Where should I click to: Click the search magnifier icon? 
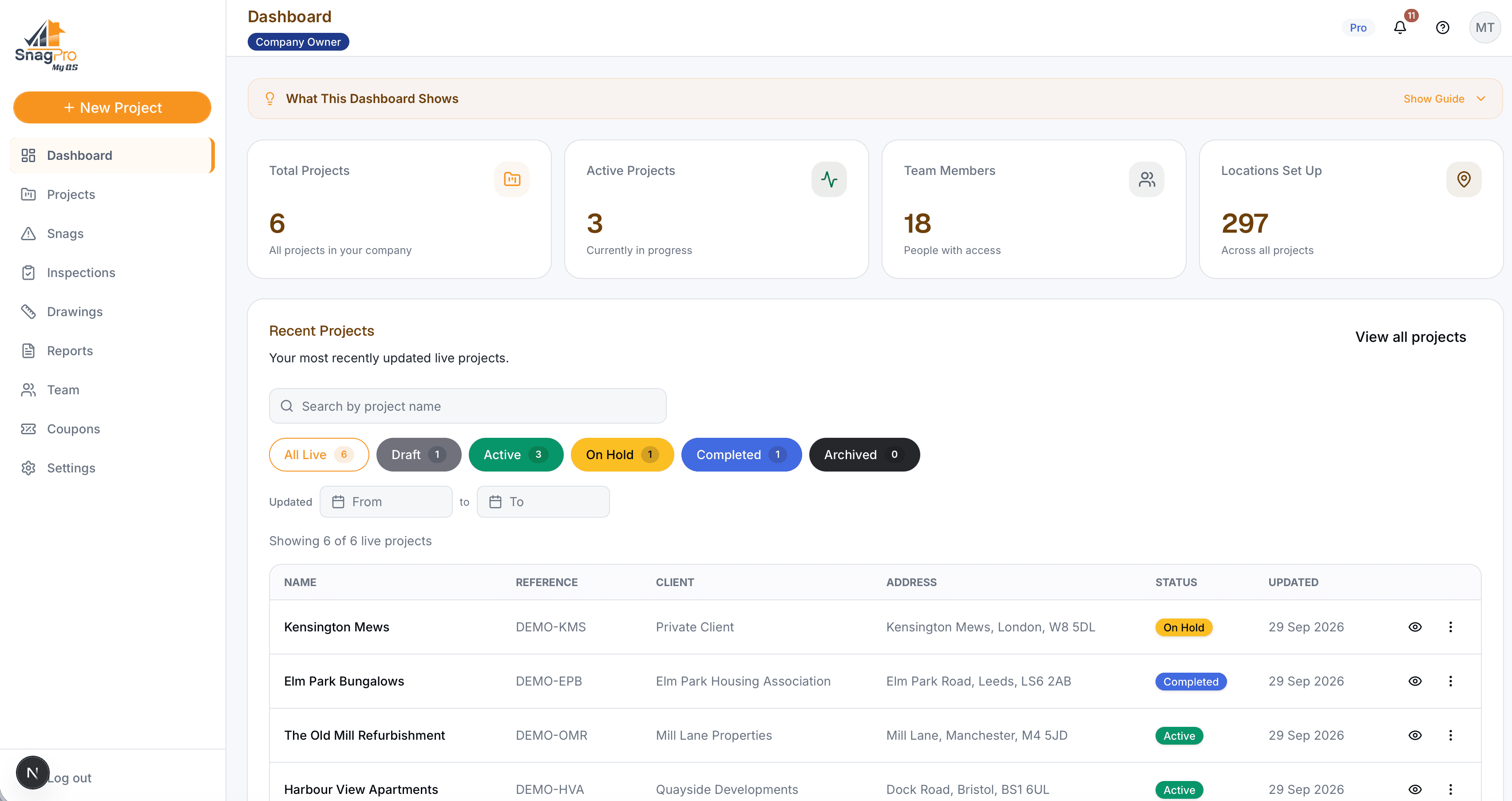287,406
